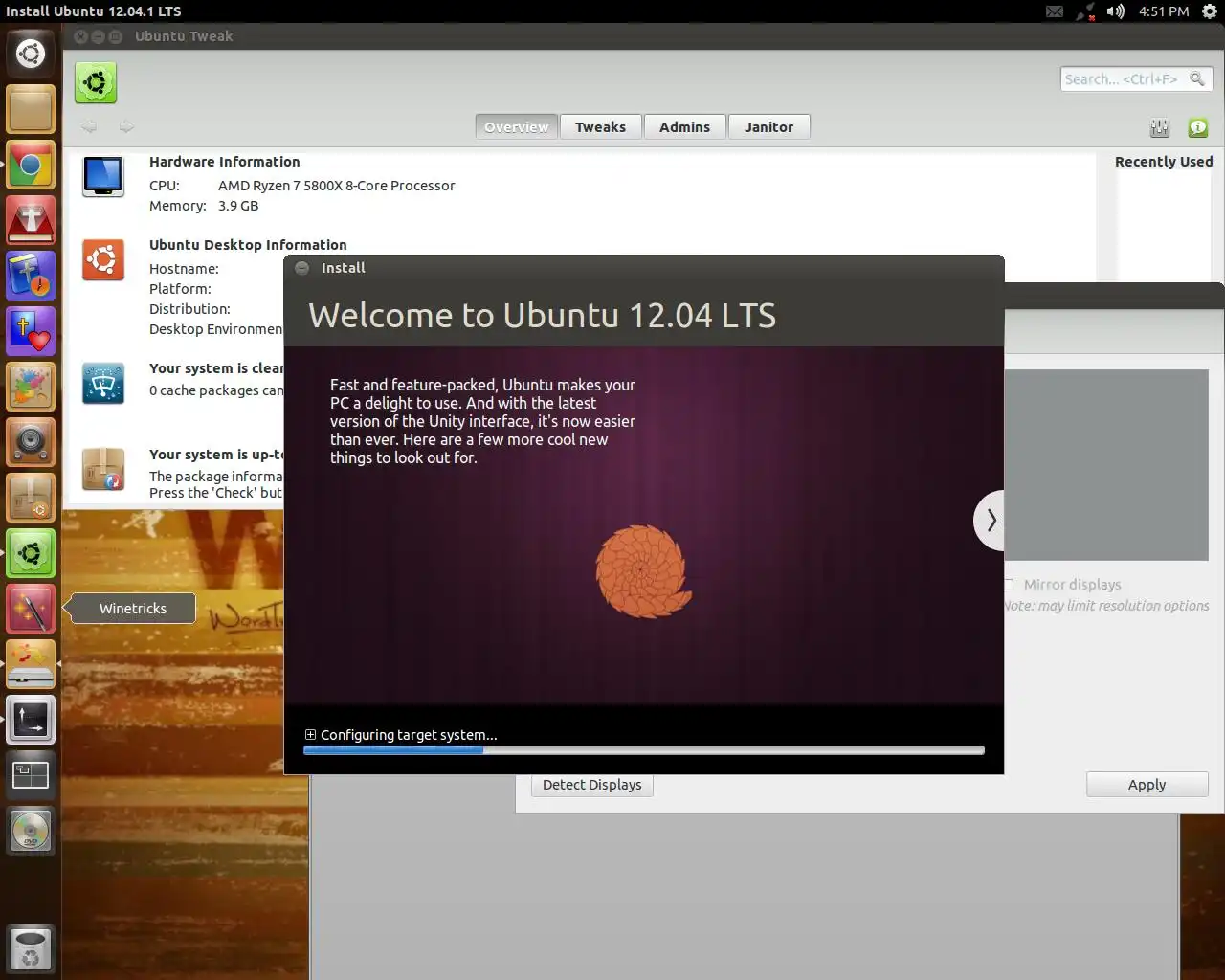This screenshot has width=1225, height=980.
Task: Open the Trash in the launcher
Action: [x=31, y=948]
